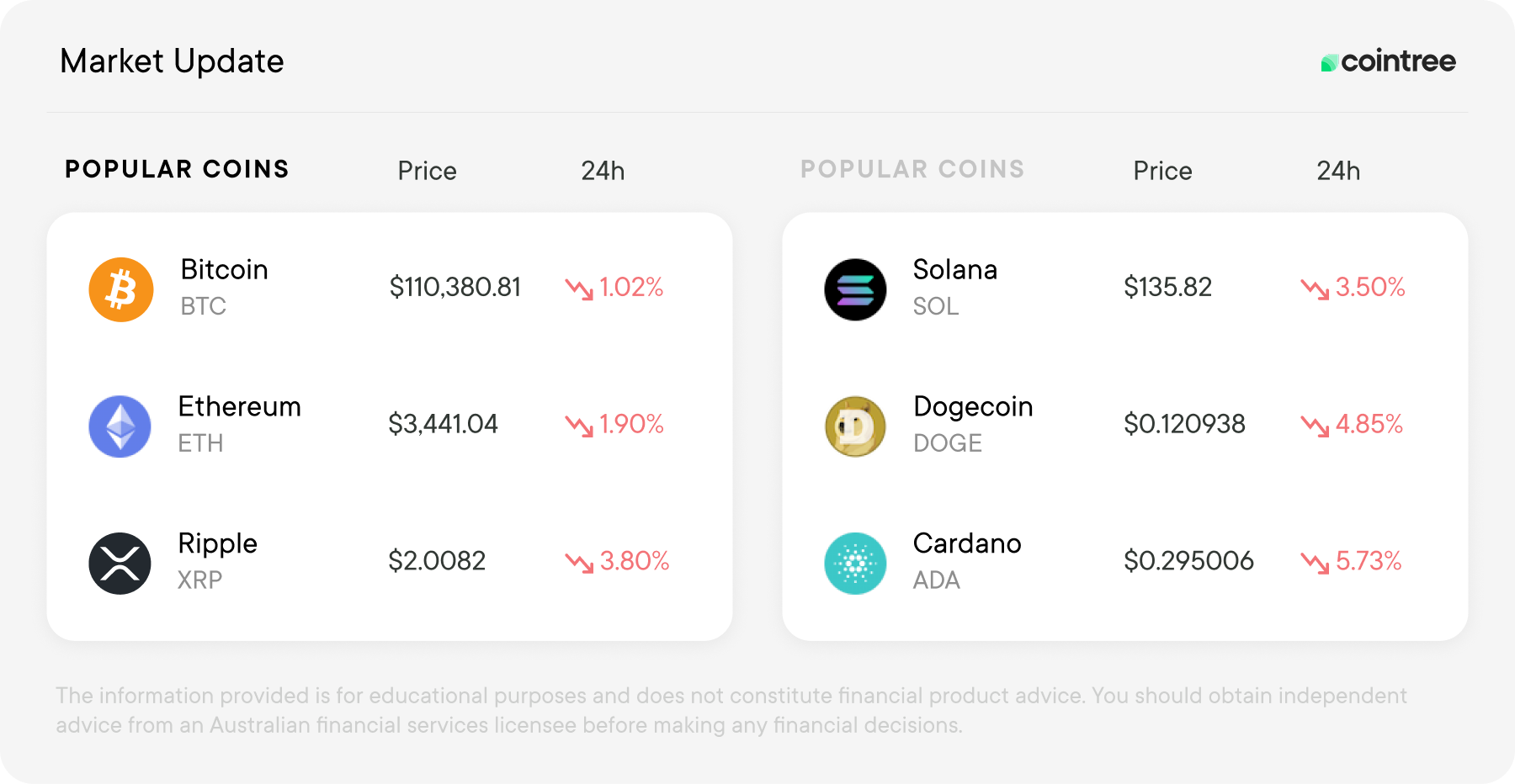
Task: Select the greyed-out right POPULAR COINS heading
Action: pyautogui.click(x=912, y=169)
